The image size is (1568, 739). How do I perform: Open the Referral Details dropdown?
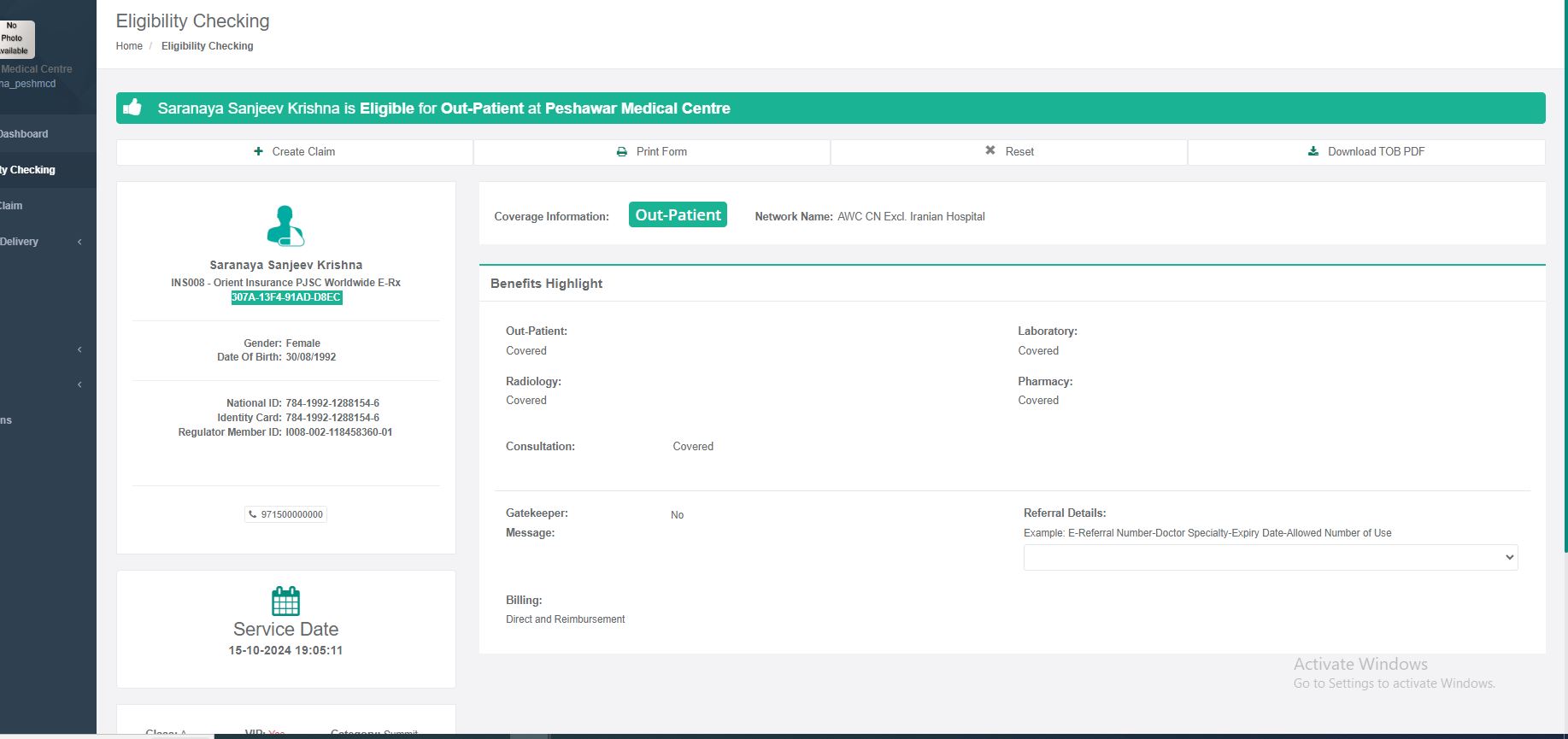[1270, 557]
